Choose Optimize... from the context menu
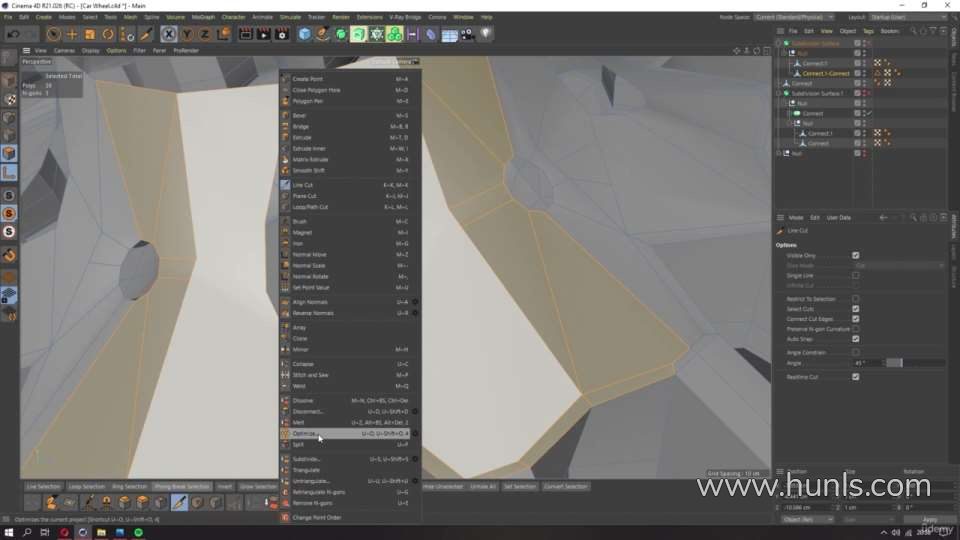The image size is (960, 540). coord(304,434)
